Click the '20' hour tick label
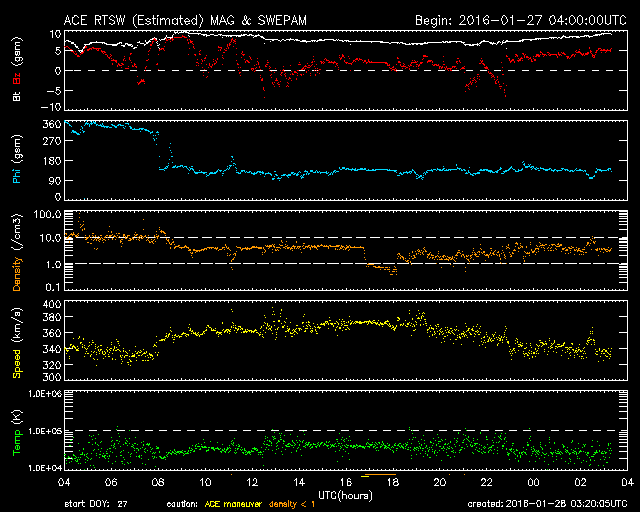640x512 pixels. 440,482
